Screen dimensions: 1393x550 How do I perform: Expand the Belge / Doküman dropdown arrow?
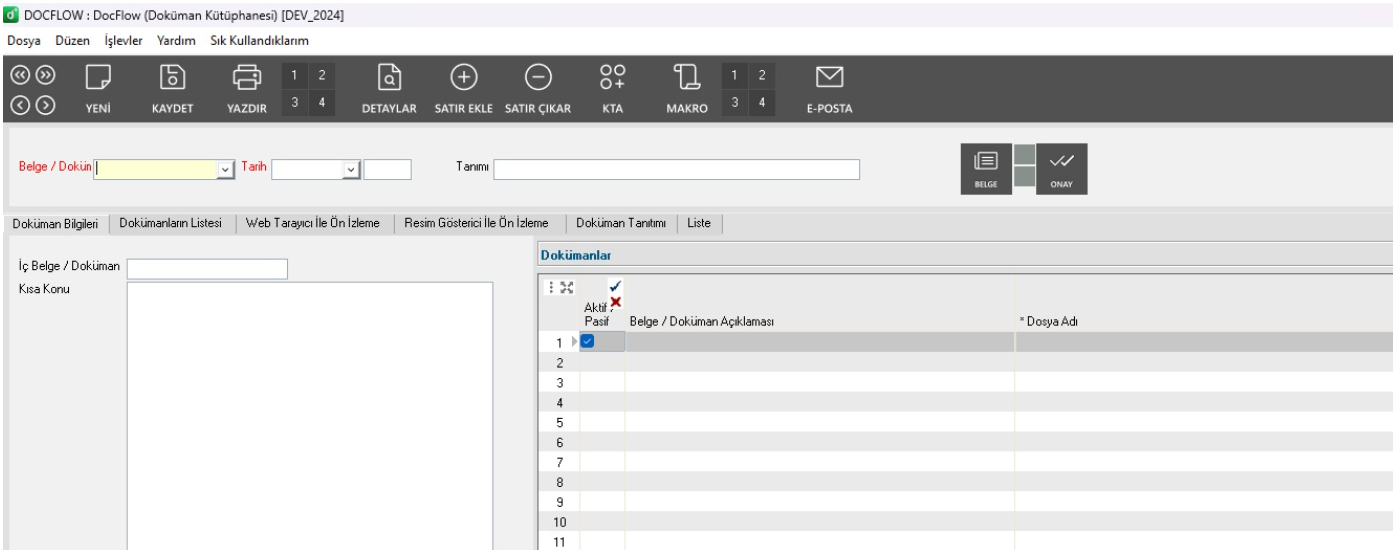pyautogui.click(x=225, y=170)
